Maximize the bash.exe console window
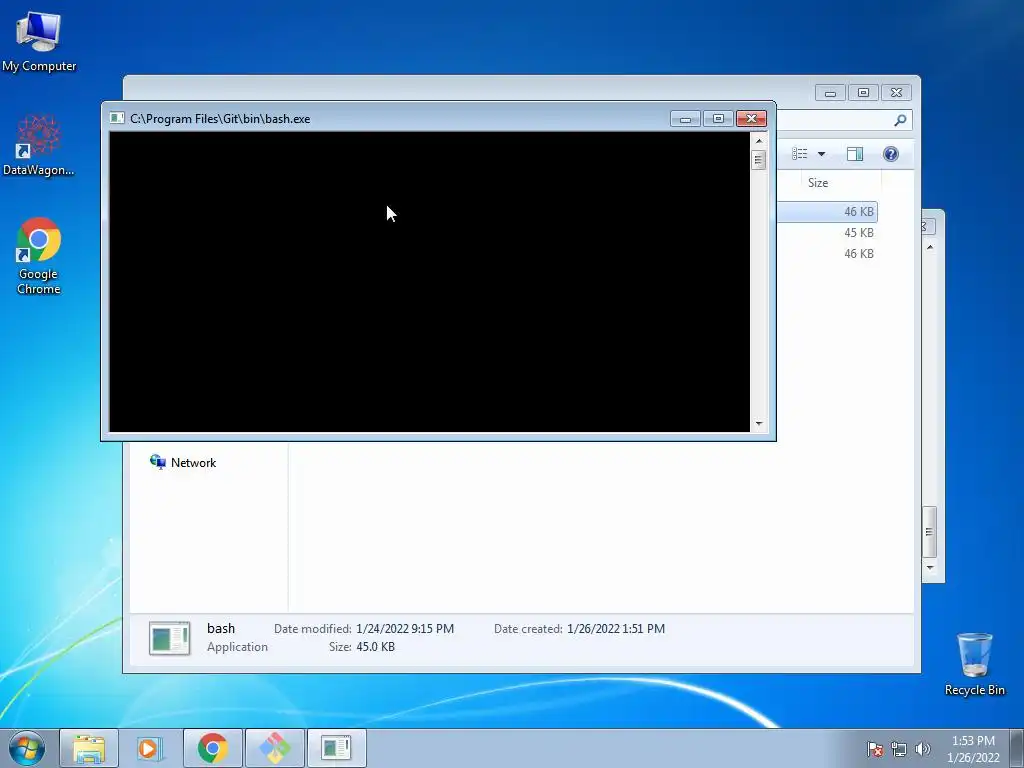Viewport: 1024px width, 768px height. [x=718, y=119]
